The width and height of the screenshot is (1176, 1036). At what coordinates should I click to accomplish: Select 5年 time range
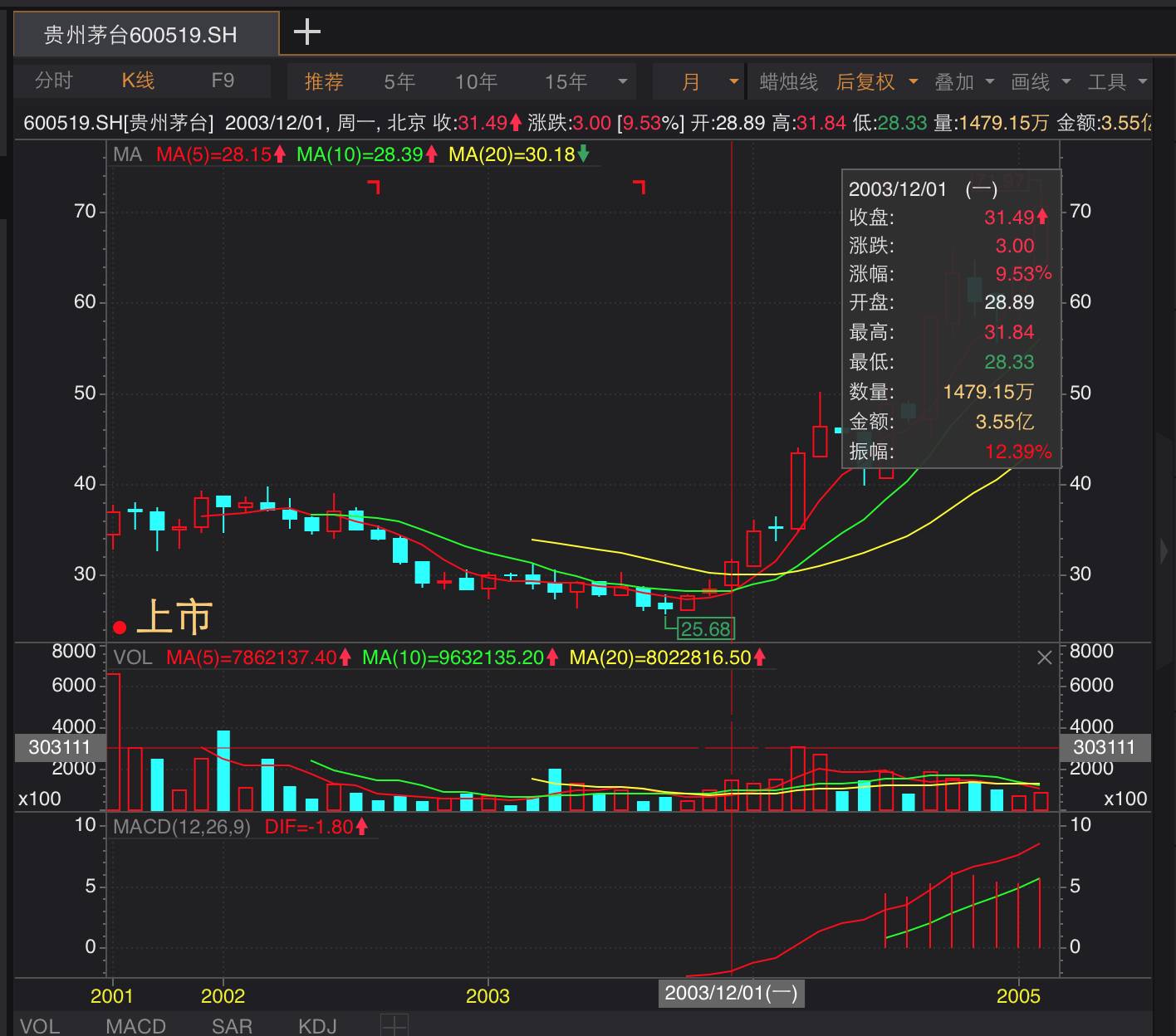[x=399, y=81]
